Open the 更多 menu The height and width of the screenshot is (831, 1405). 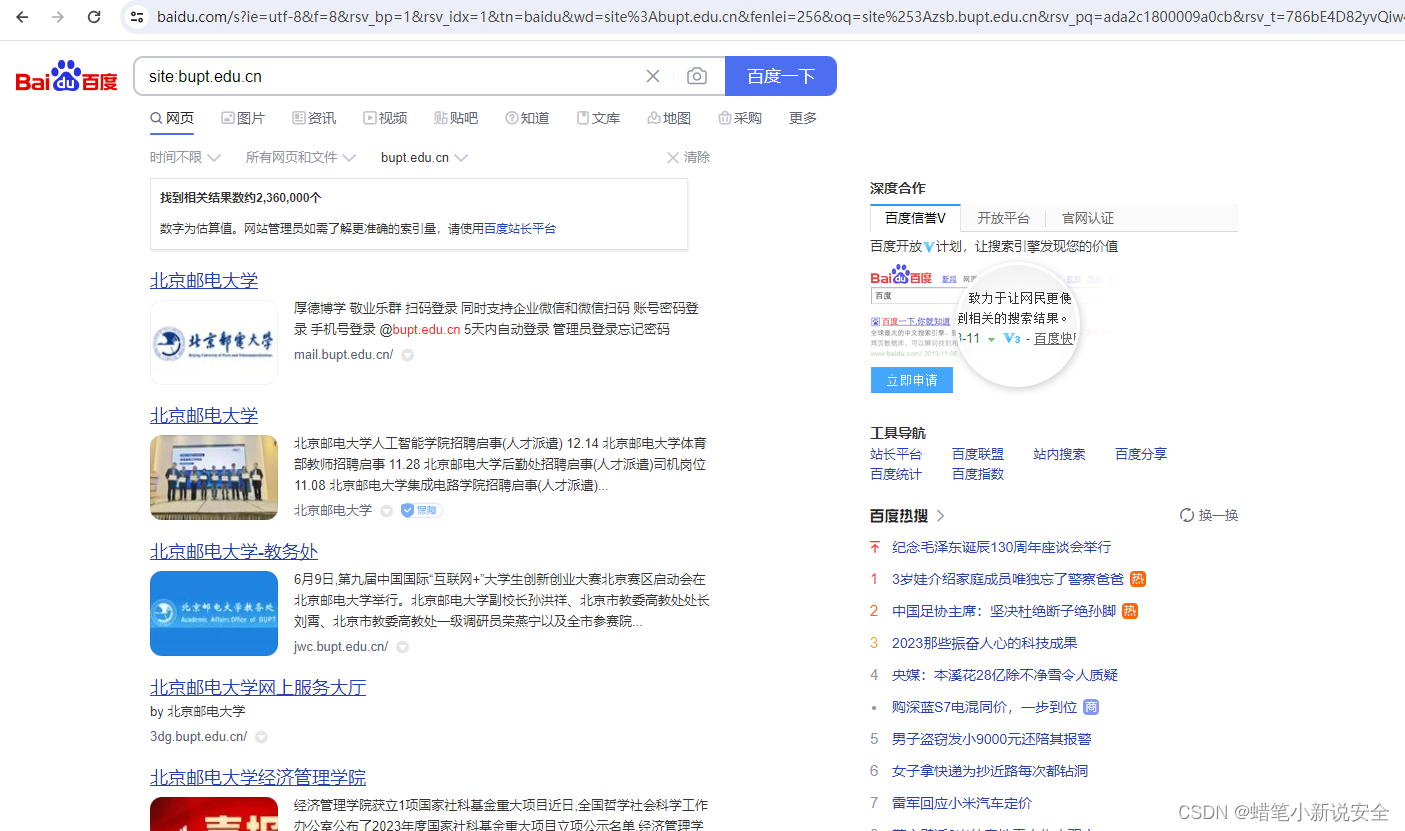click(x=803, y=118)
